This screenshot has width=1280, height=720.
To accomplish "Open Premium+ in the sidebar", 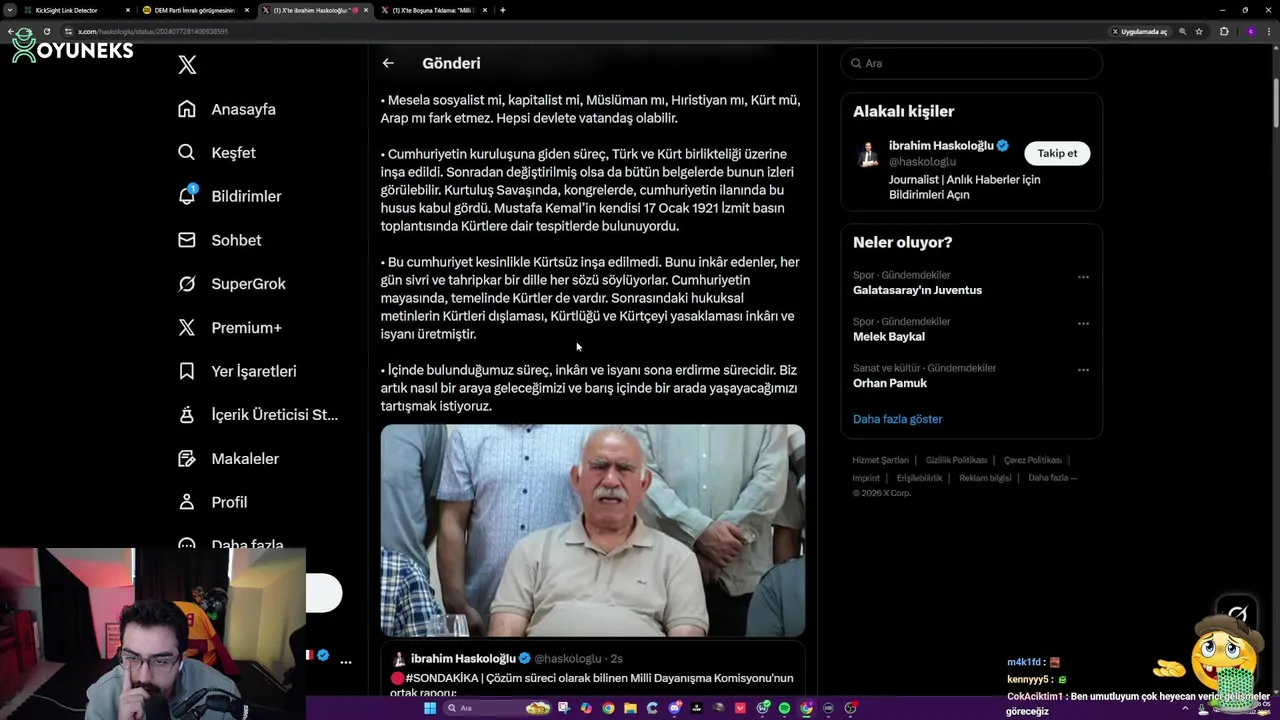I will click(x=246, y=327).
